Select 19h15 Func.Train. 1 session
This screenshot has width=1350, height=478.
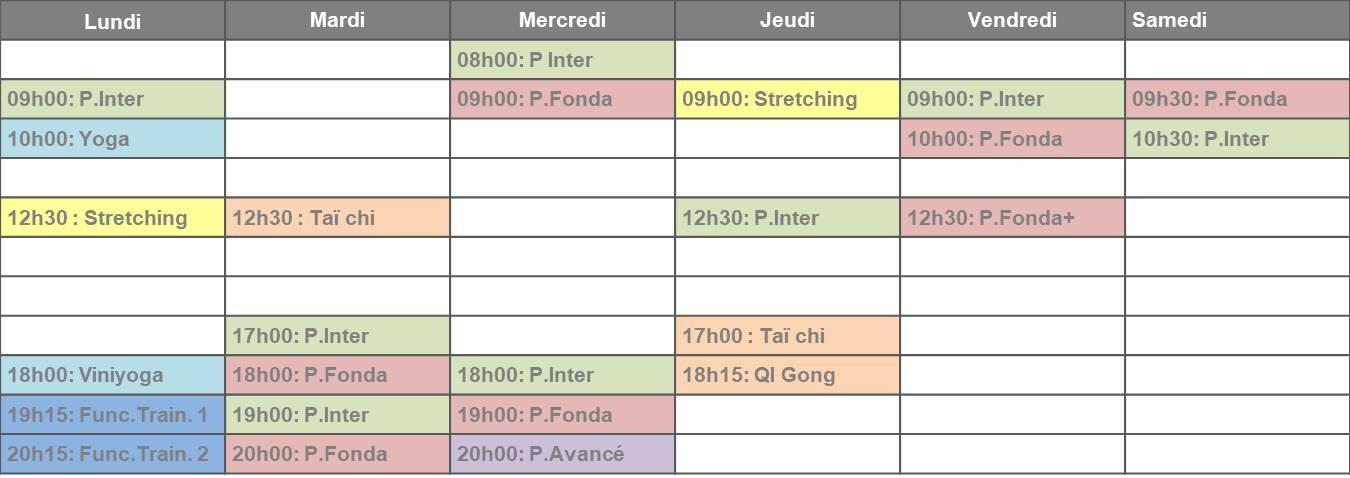(113, 415)
